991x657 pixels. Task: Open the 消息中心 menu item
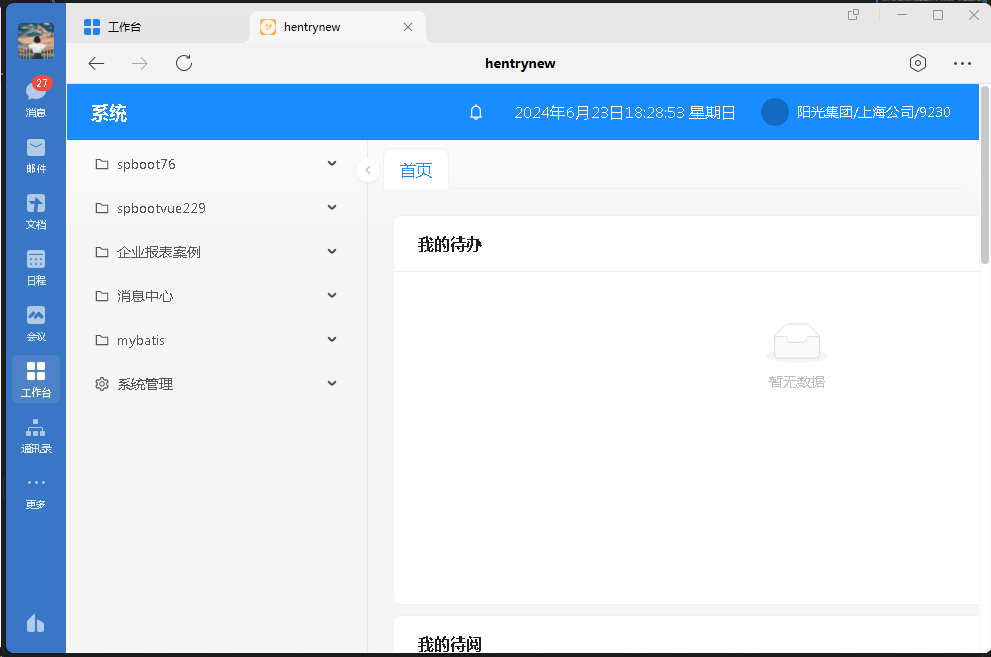point(217,296)
